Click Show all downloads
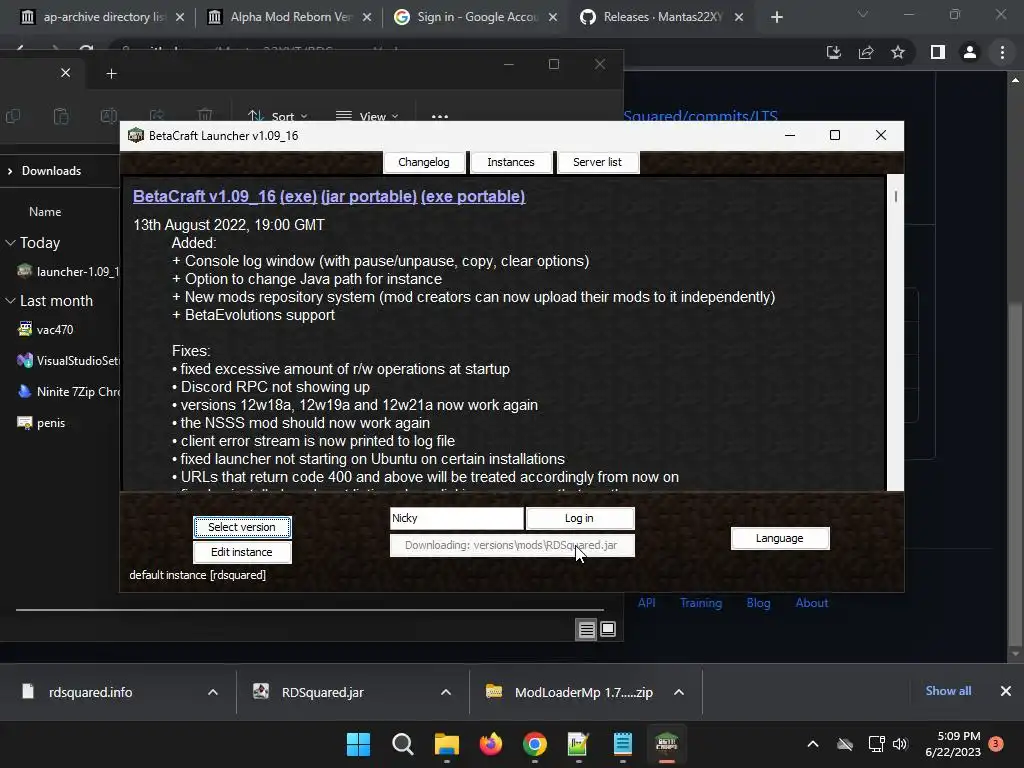This screenshot has height=768, width=1024. (x=948, y=691)
